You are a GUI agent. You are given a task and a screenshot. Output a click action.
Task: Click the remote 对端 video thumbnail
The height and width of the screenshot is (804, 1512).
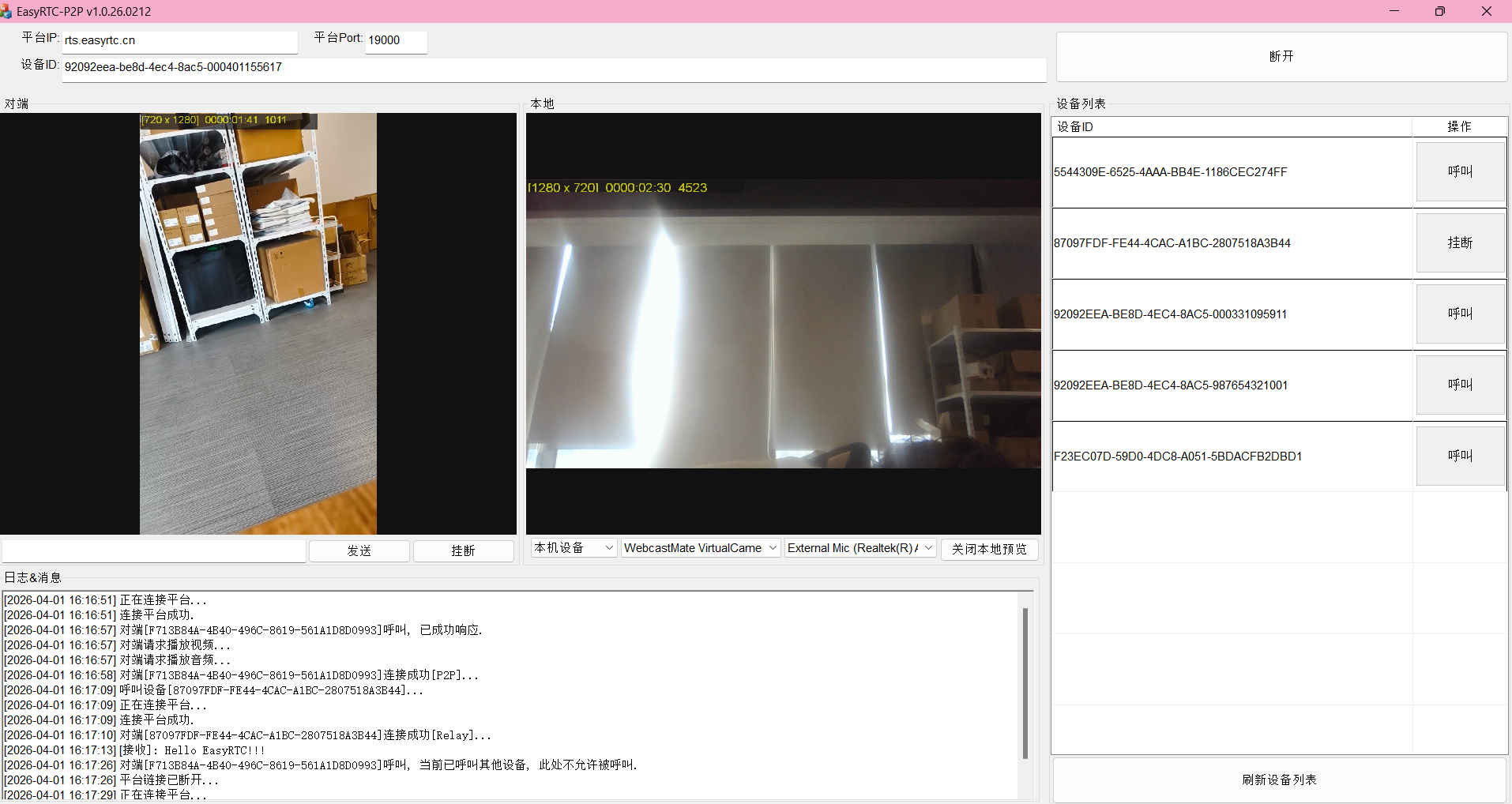pos(258,324)
